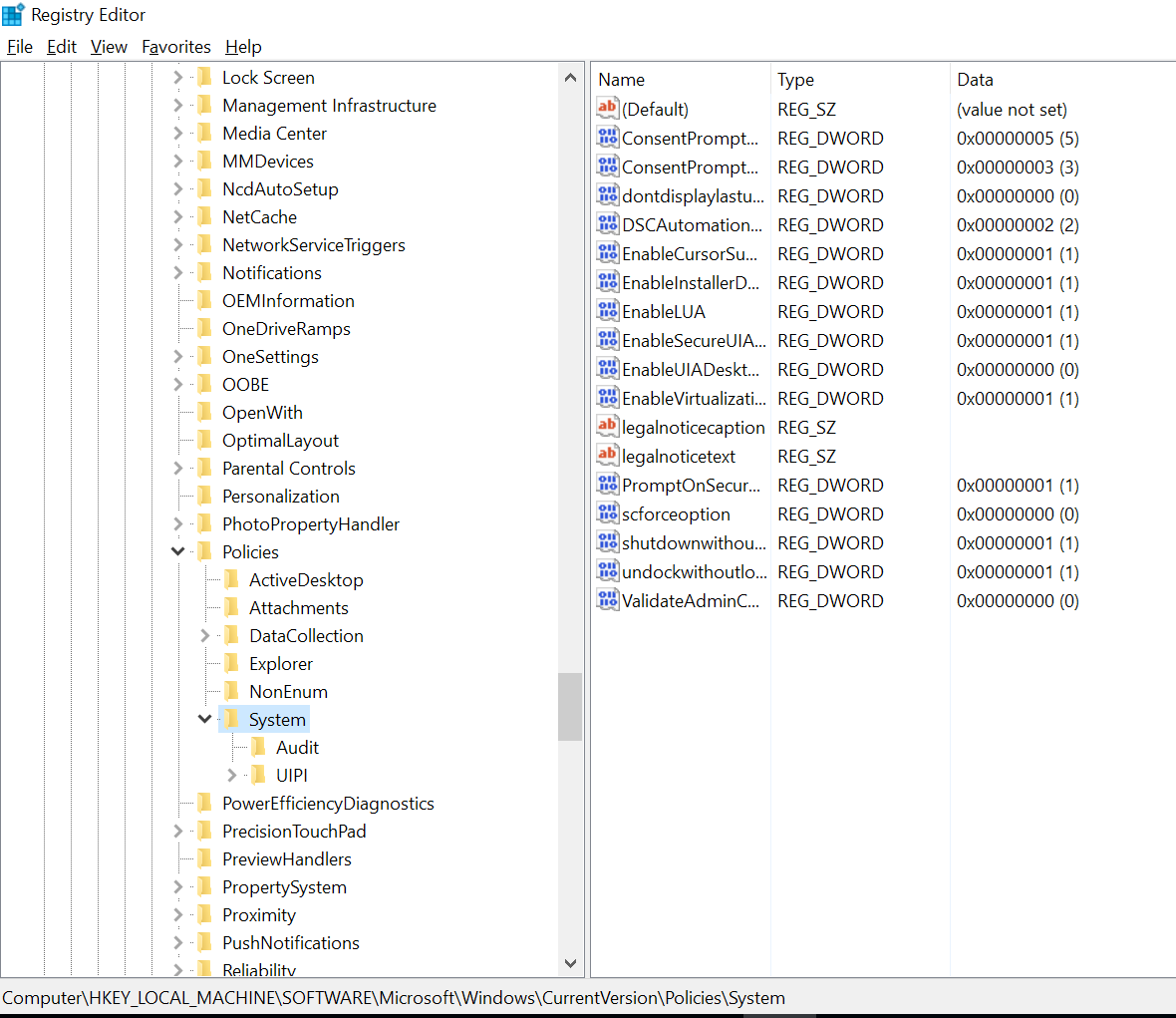Click the DWORD icon of EnableUIADeskt... value
The image size is (1176, 1018).
click(608, 368)
